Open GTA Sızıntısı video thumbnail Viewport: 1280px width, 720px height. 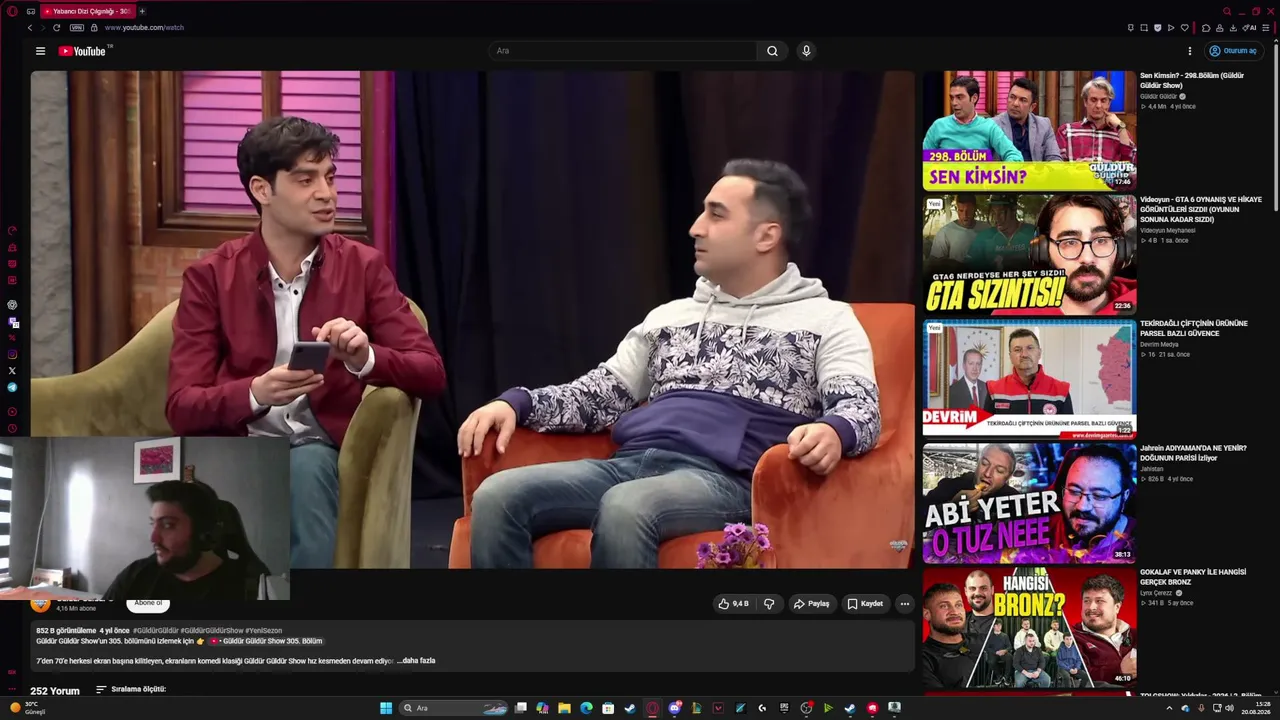[1029, 254]
